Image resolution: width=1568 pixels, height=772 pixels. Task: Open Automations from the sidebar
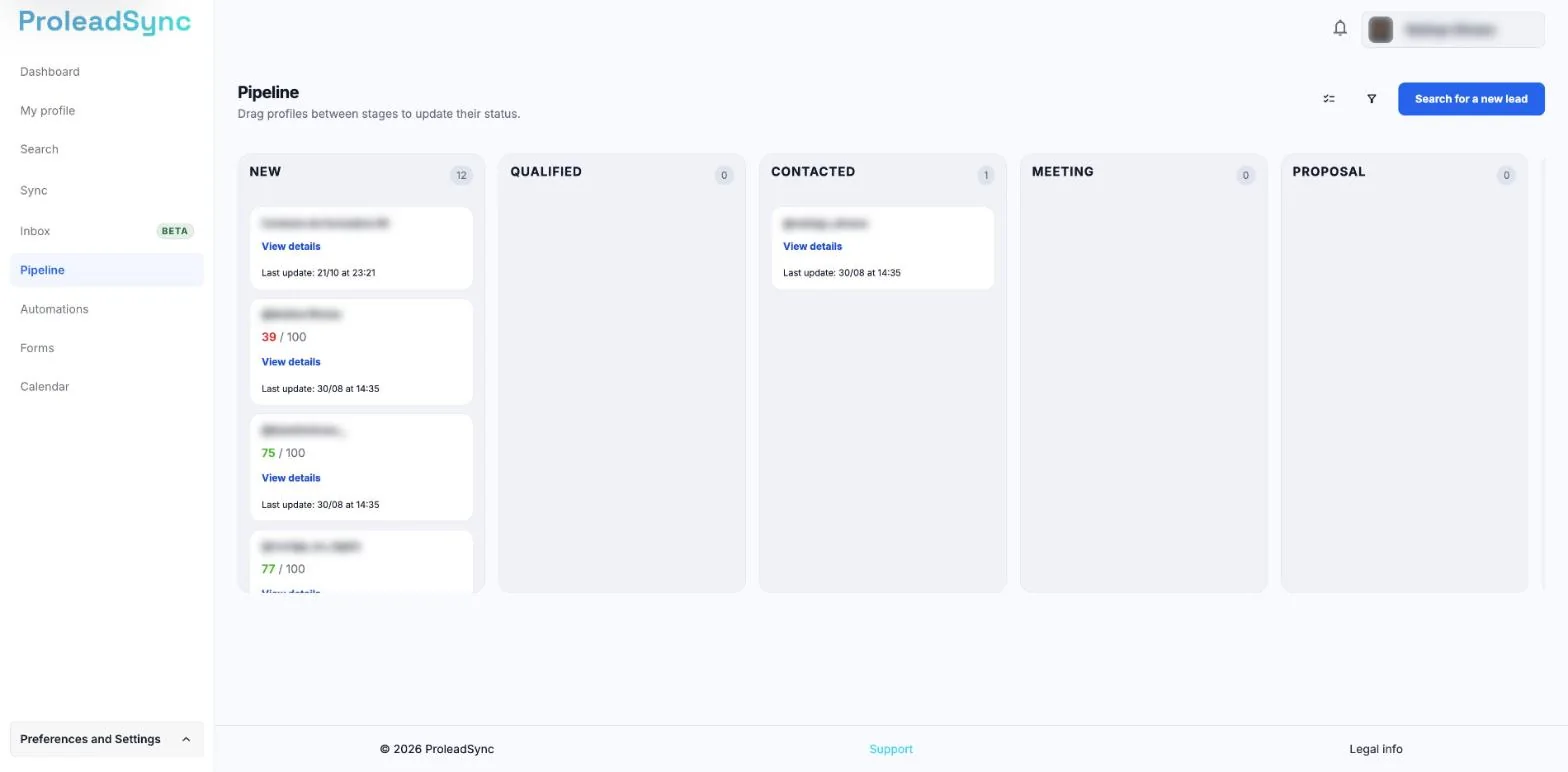click(54, 309)
